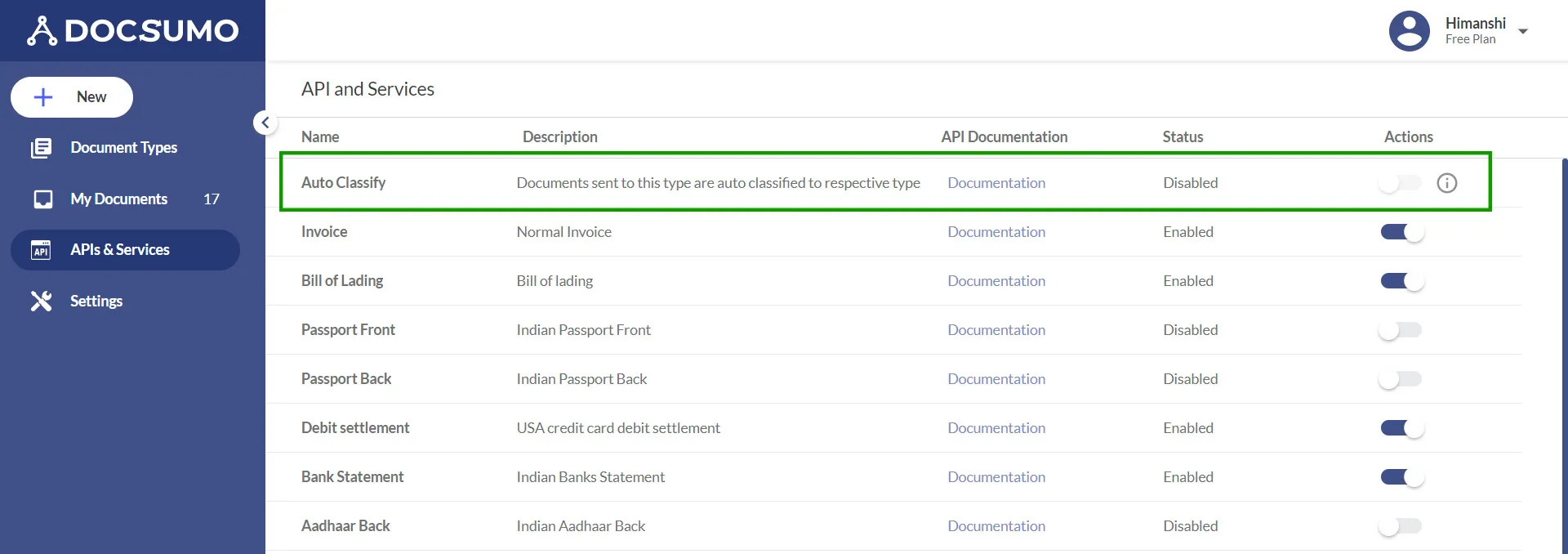This screenshot has width=1568, height=554.
Task: Click the Invoice name cell
Action: (324, 232)
